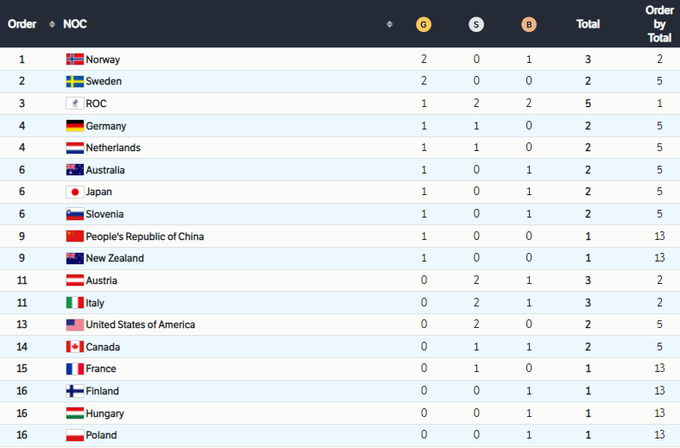Image resolution: width=680 pixels, height=448 pixels.
Task: Click Japan's flag icon
Action: click(x=74, y=192)
